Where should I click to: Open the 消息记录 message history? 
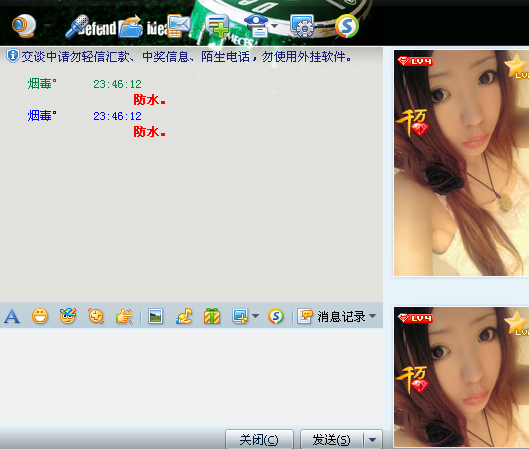coord(331,316)
